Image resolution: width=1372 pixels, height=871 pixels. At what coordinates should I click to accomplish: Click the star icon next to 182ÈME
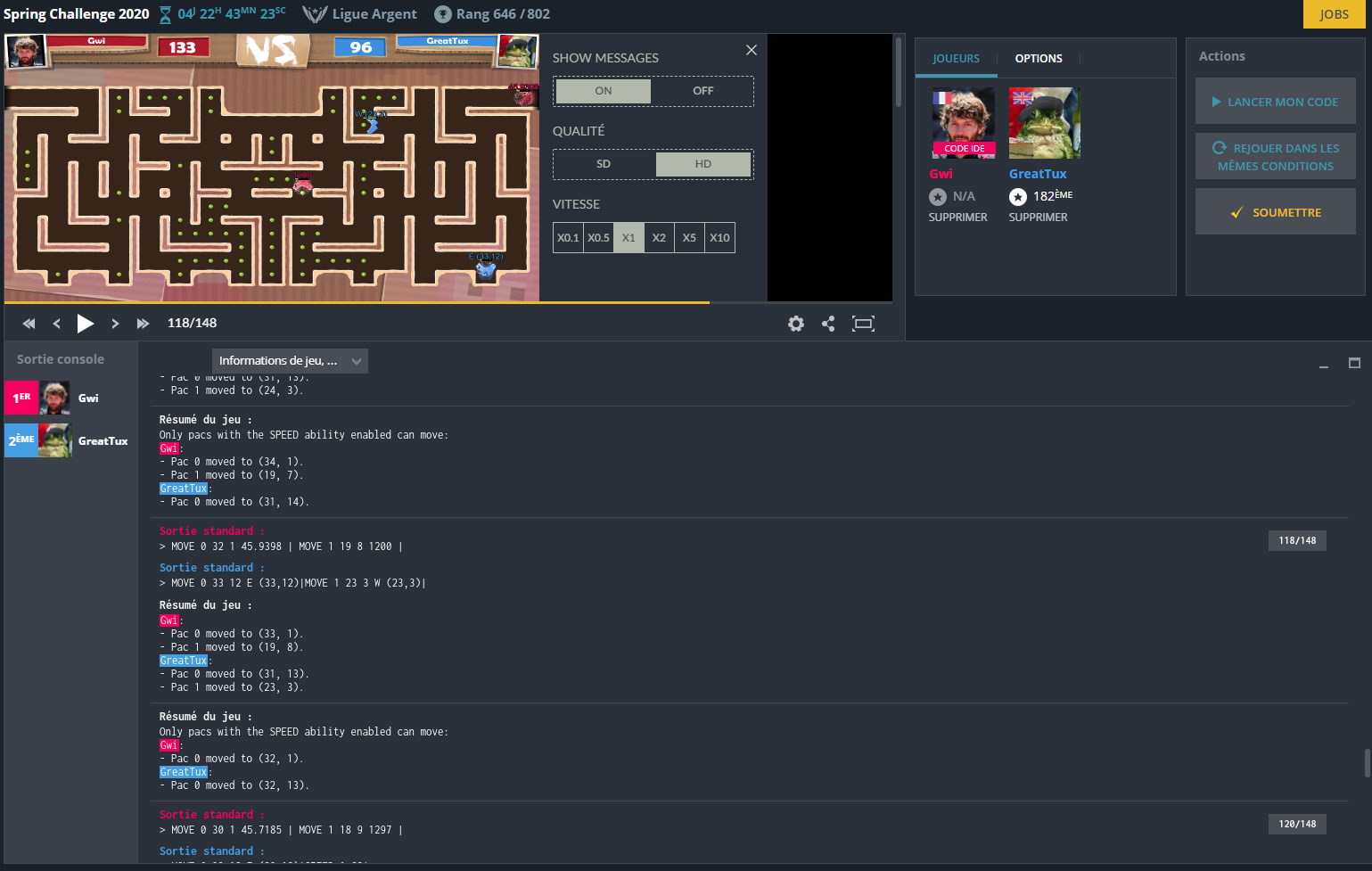1018,197
